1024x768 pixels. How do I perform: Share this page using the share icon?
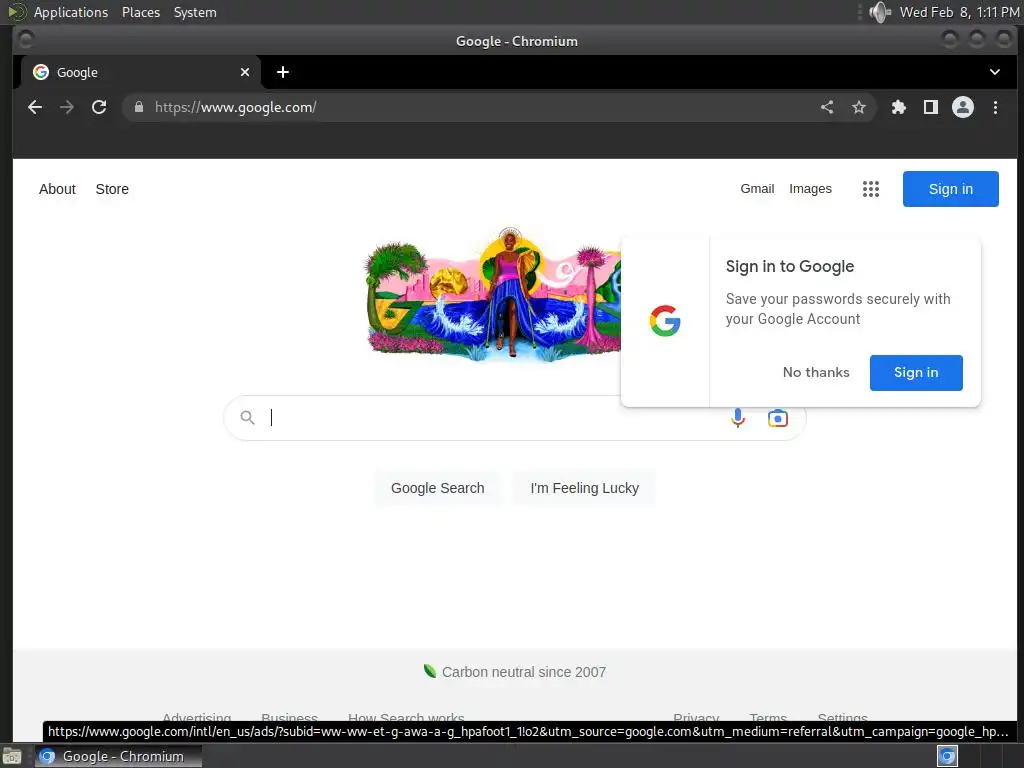click(x=827, y=107)
